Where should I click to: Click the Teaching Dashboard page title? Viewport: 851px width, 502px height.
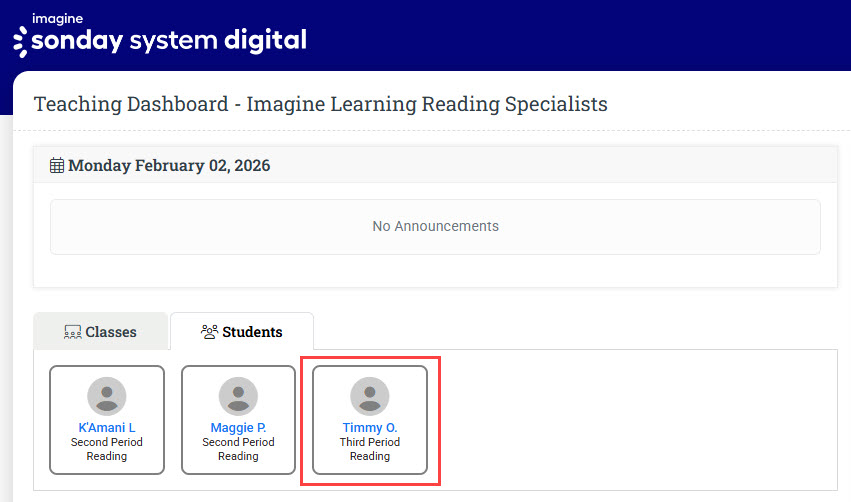point(320,104)
